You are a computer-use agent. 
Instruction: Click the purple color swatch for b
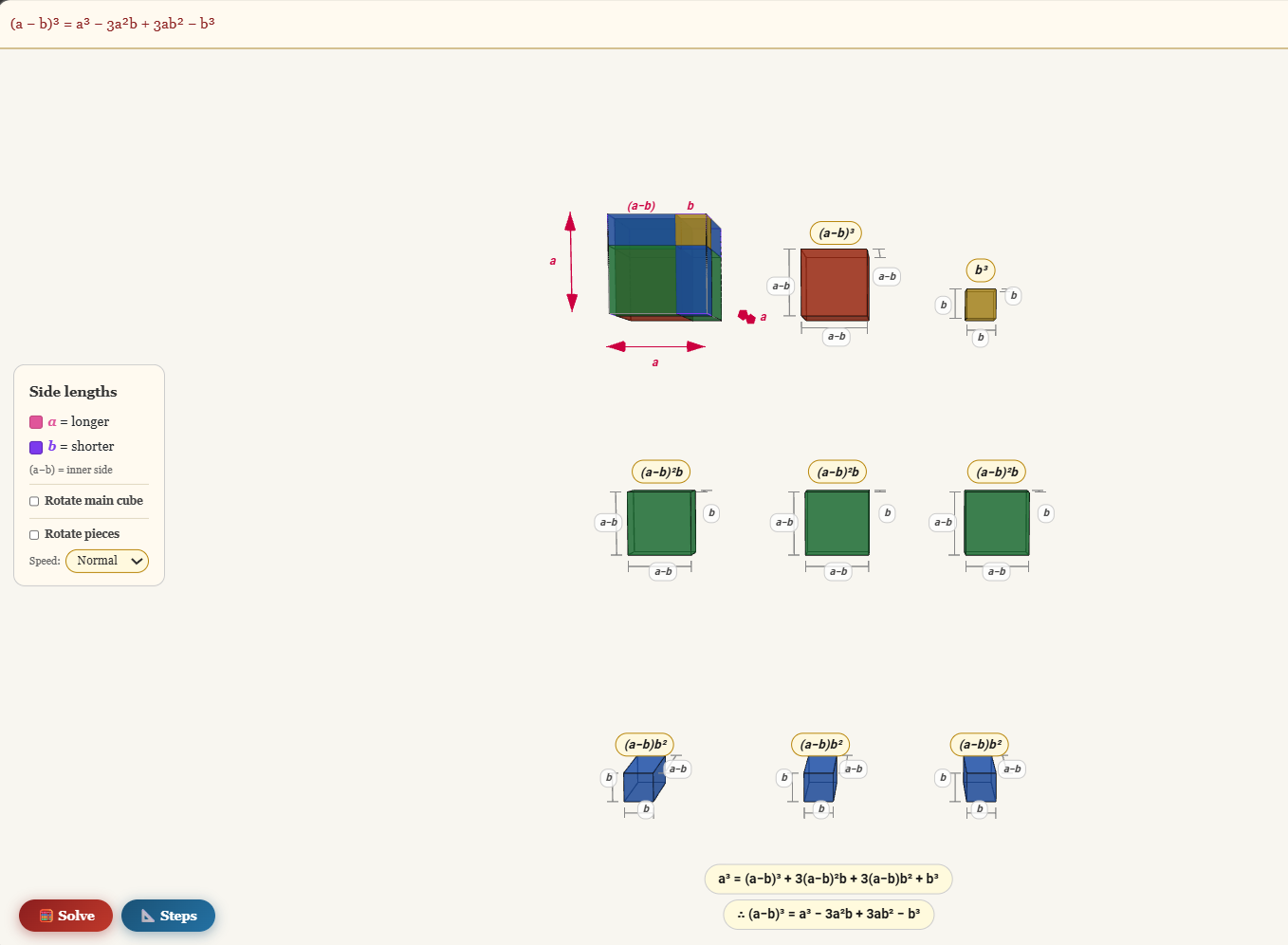36,447
